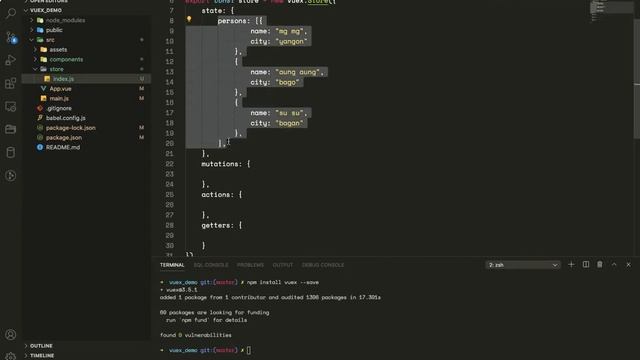Click 'actions: {' on line 25
The width and height of the screenshot is (640, 360).
(x=222, y=195)
